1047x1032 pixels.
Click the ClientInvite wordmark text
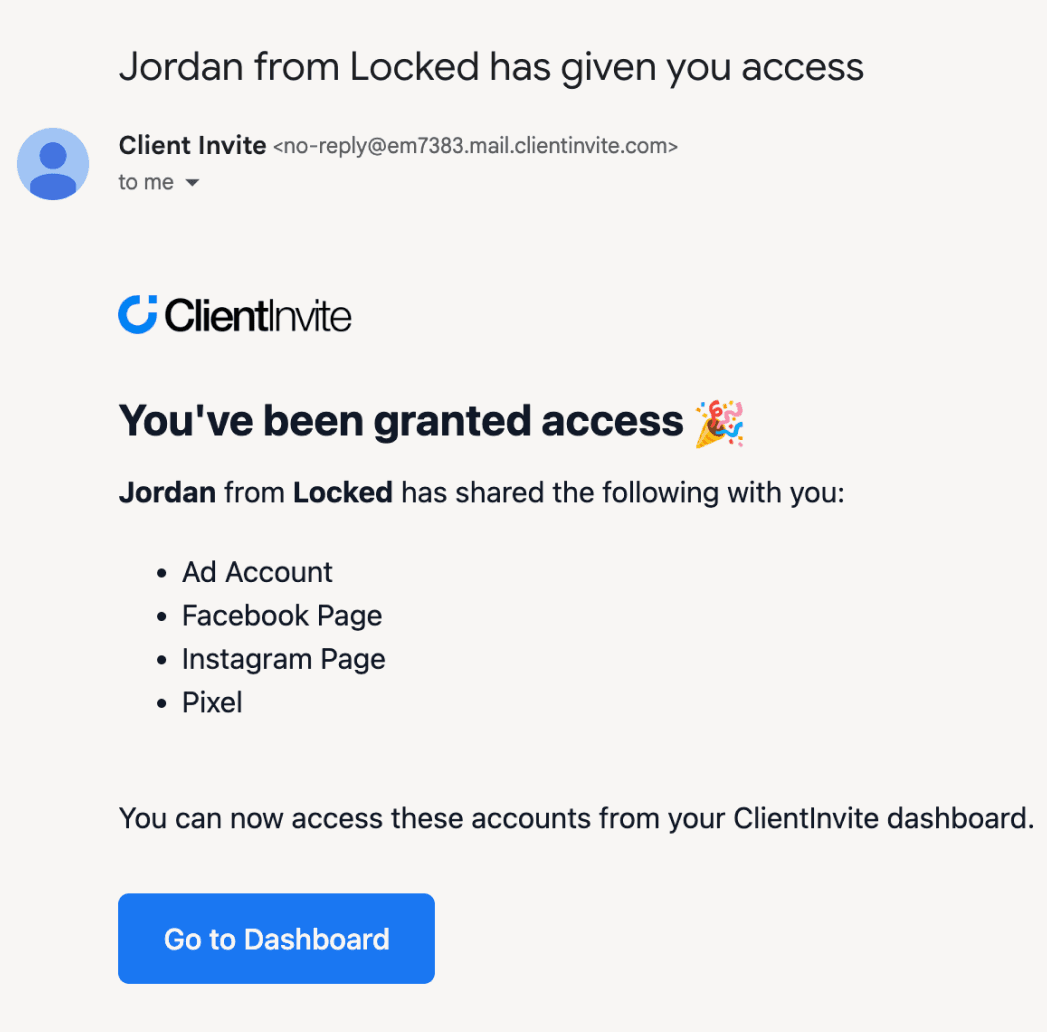(x=258, y=314)
